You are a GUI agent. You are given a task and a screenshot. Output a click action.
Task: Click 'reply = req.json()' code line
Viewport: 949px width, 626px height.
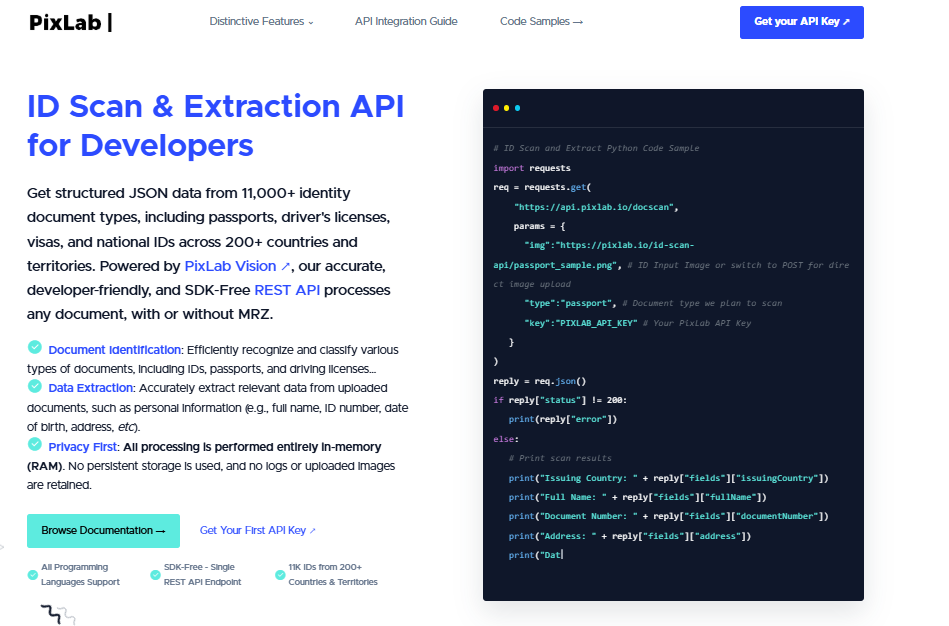pyautogui.click(x=540, y=381)
